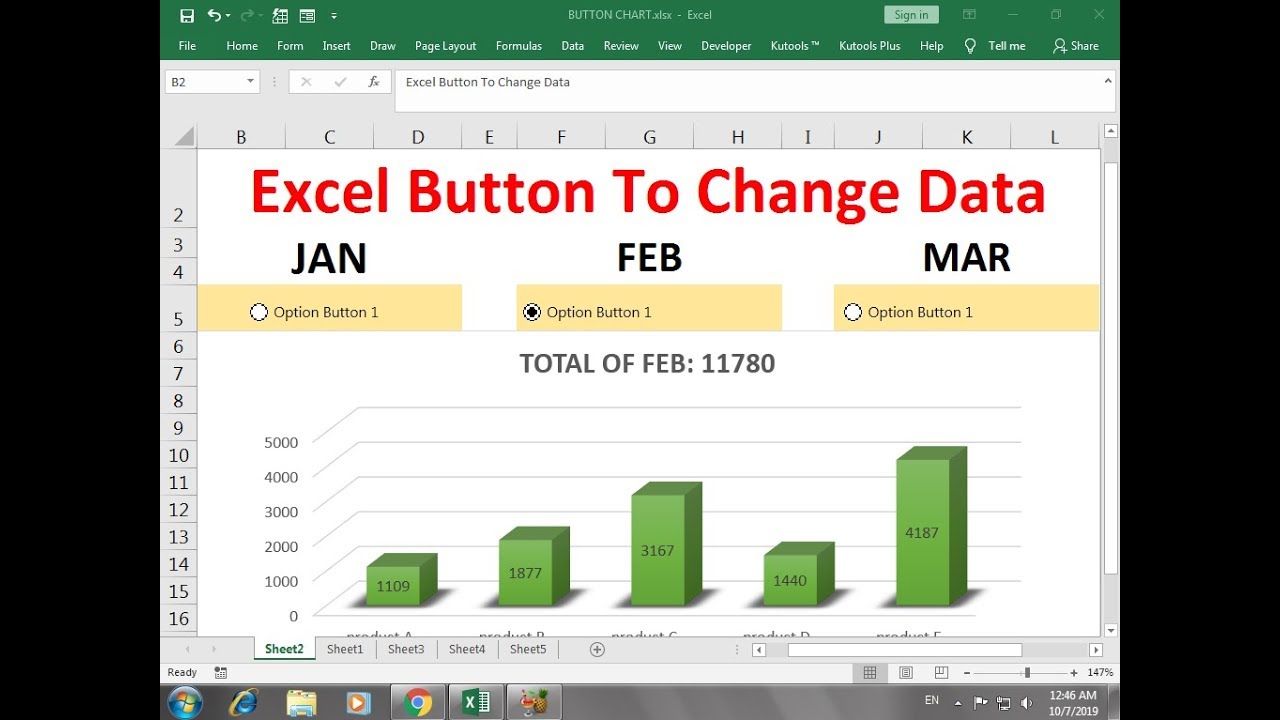Switch to the Sheet1 tab
Screen dimensions: 1280x720
(345, 649)
